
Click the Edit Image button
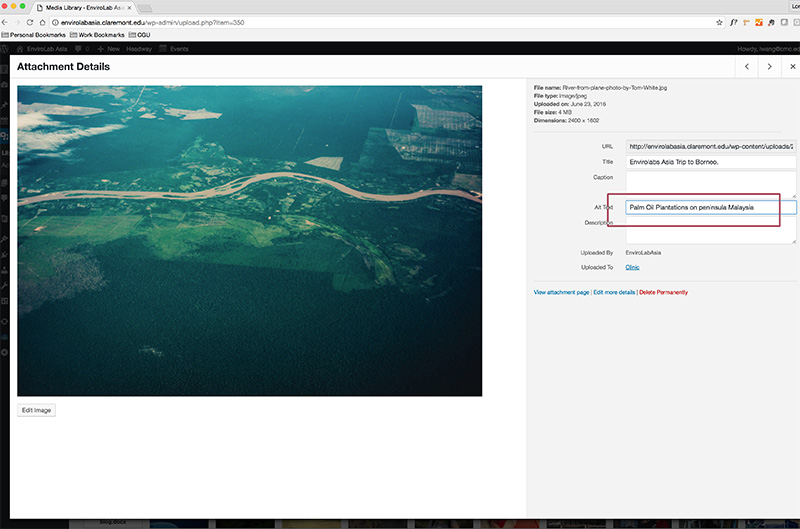36,410
